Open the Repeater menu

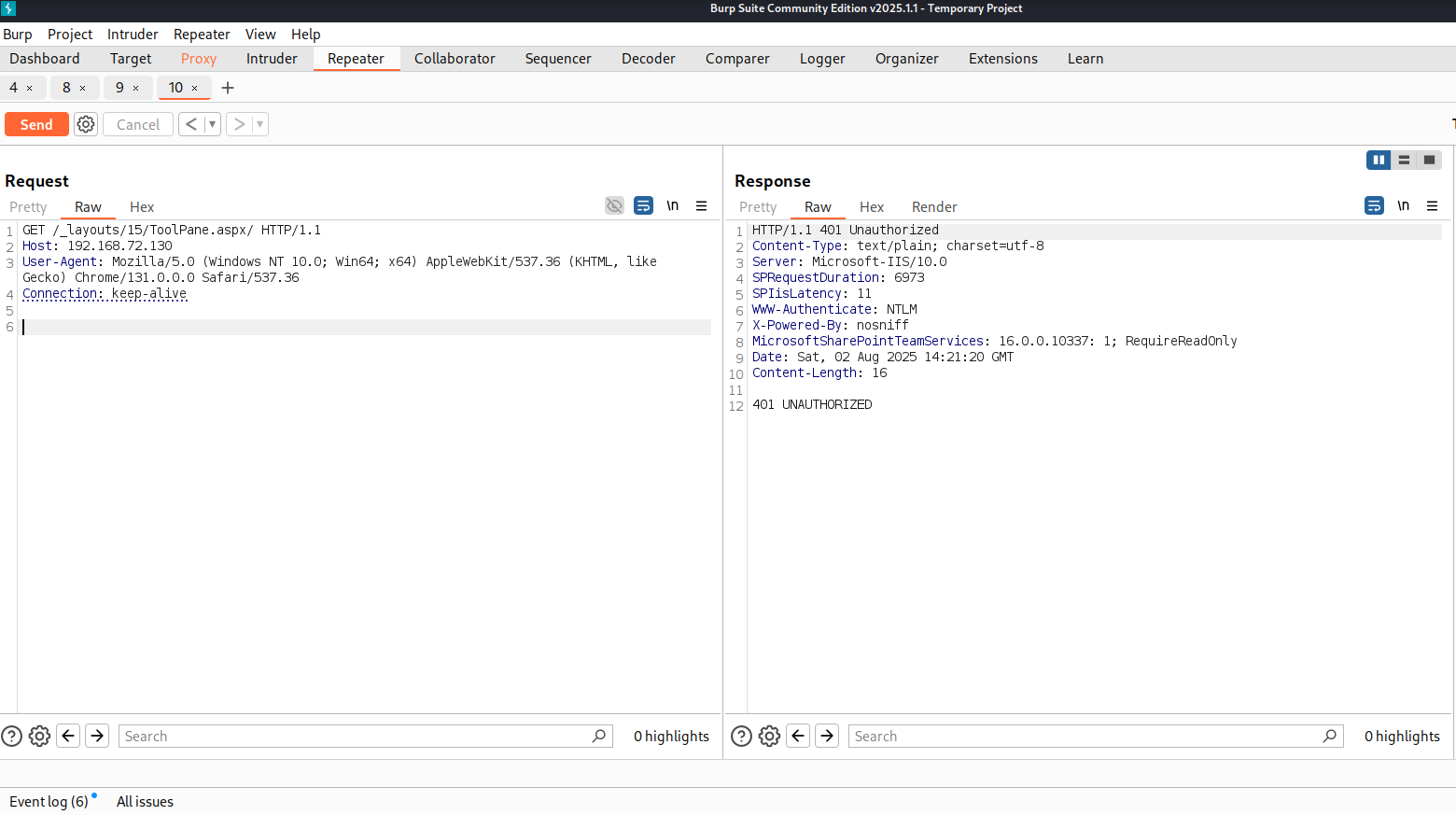[x=202, y=34]
